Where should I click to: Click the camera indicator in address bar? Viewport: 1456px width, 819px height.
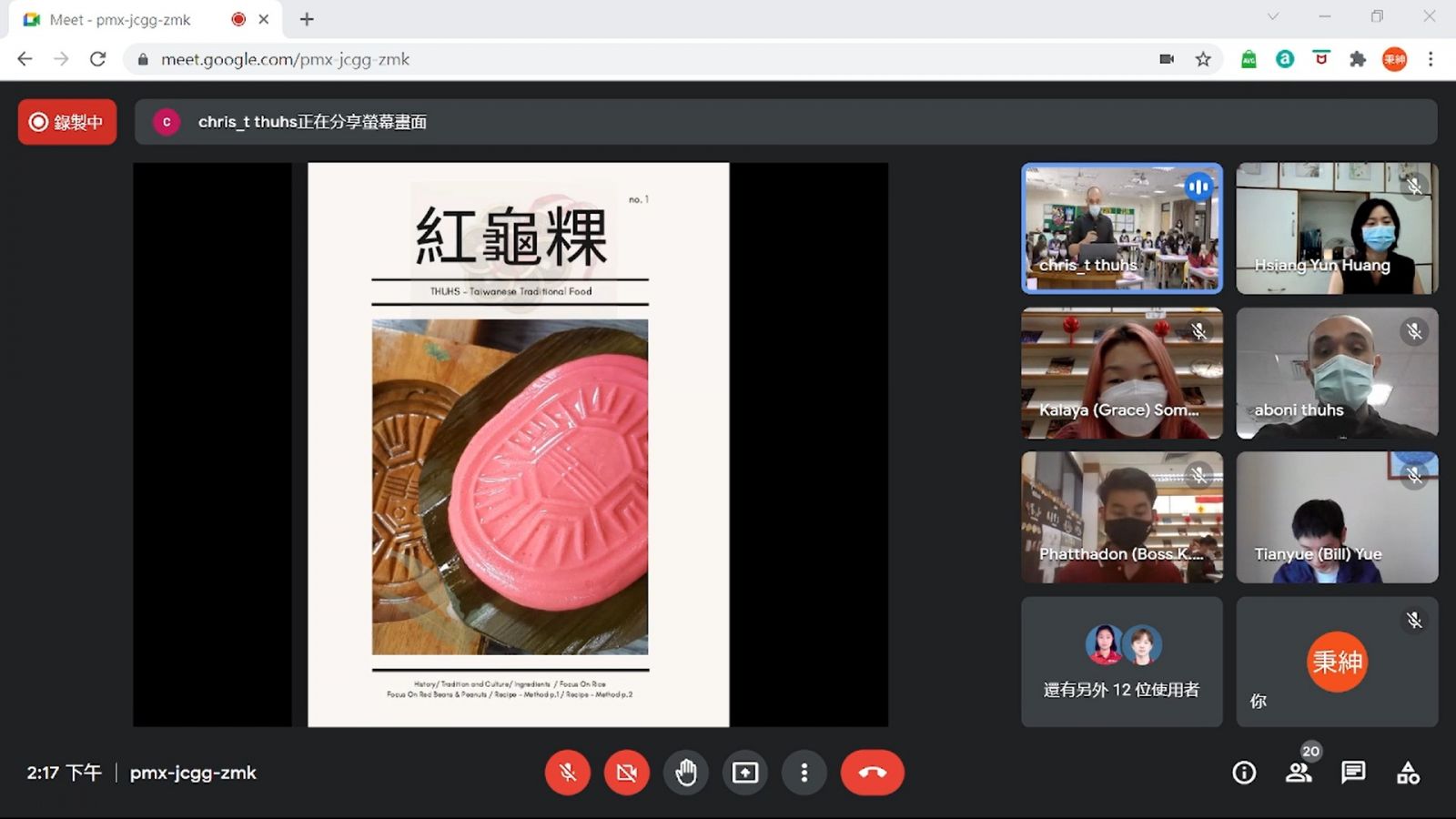point(1167,59)
